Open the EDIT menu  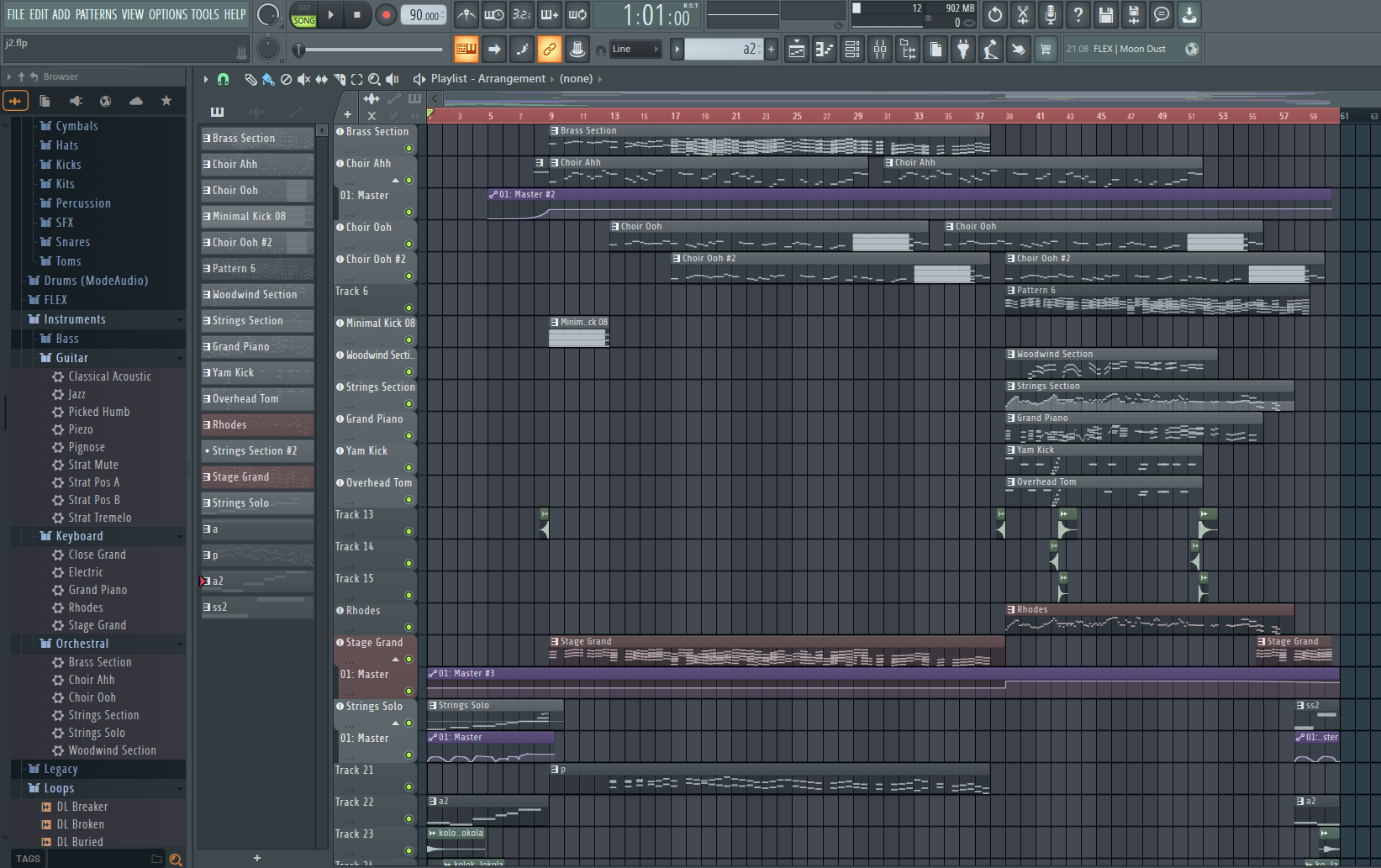pos(39,14)
